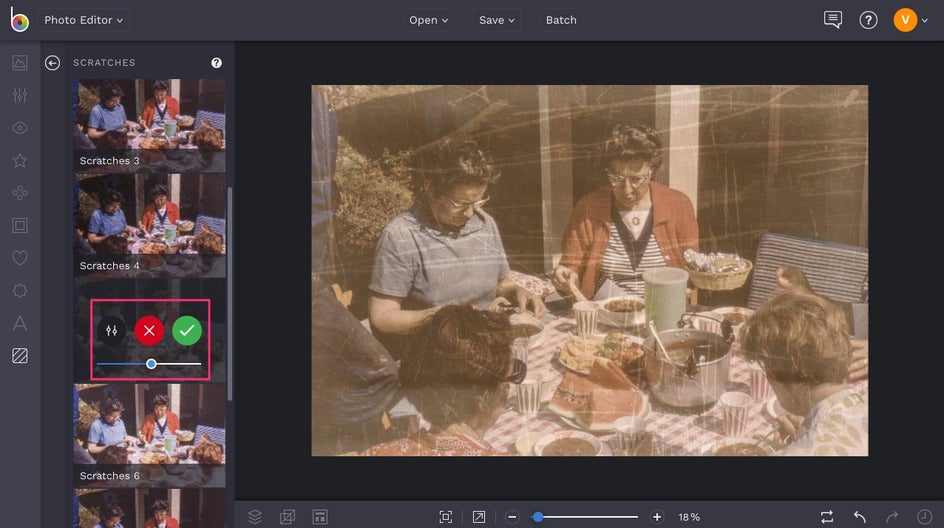
Task: Click the bottom bar grid layout icon
Action: (320, 517)
